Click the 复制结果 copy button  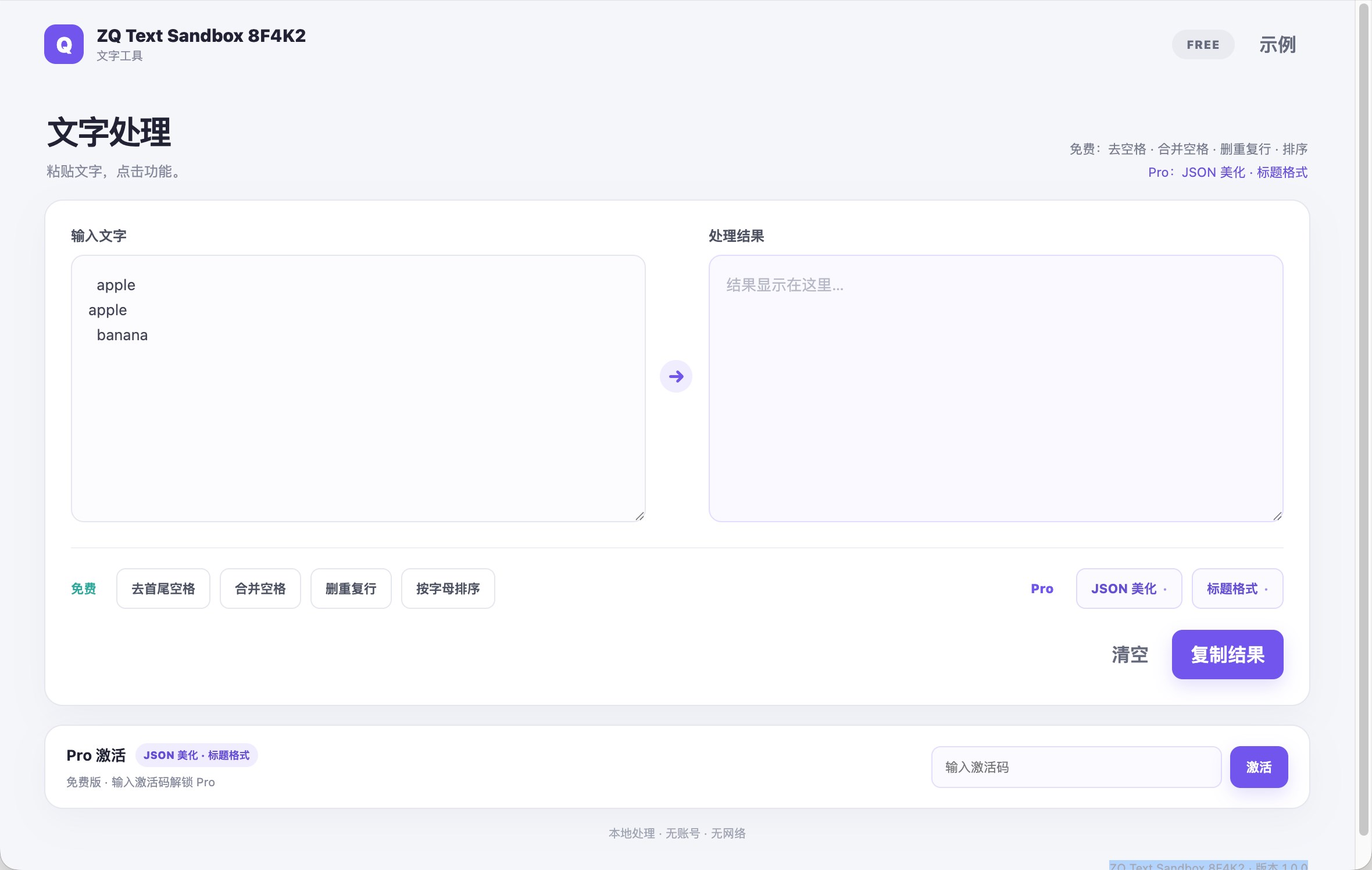point(1227,655)
